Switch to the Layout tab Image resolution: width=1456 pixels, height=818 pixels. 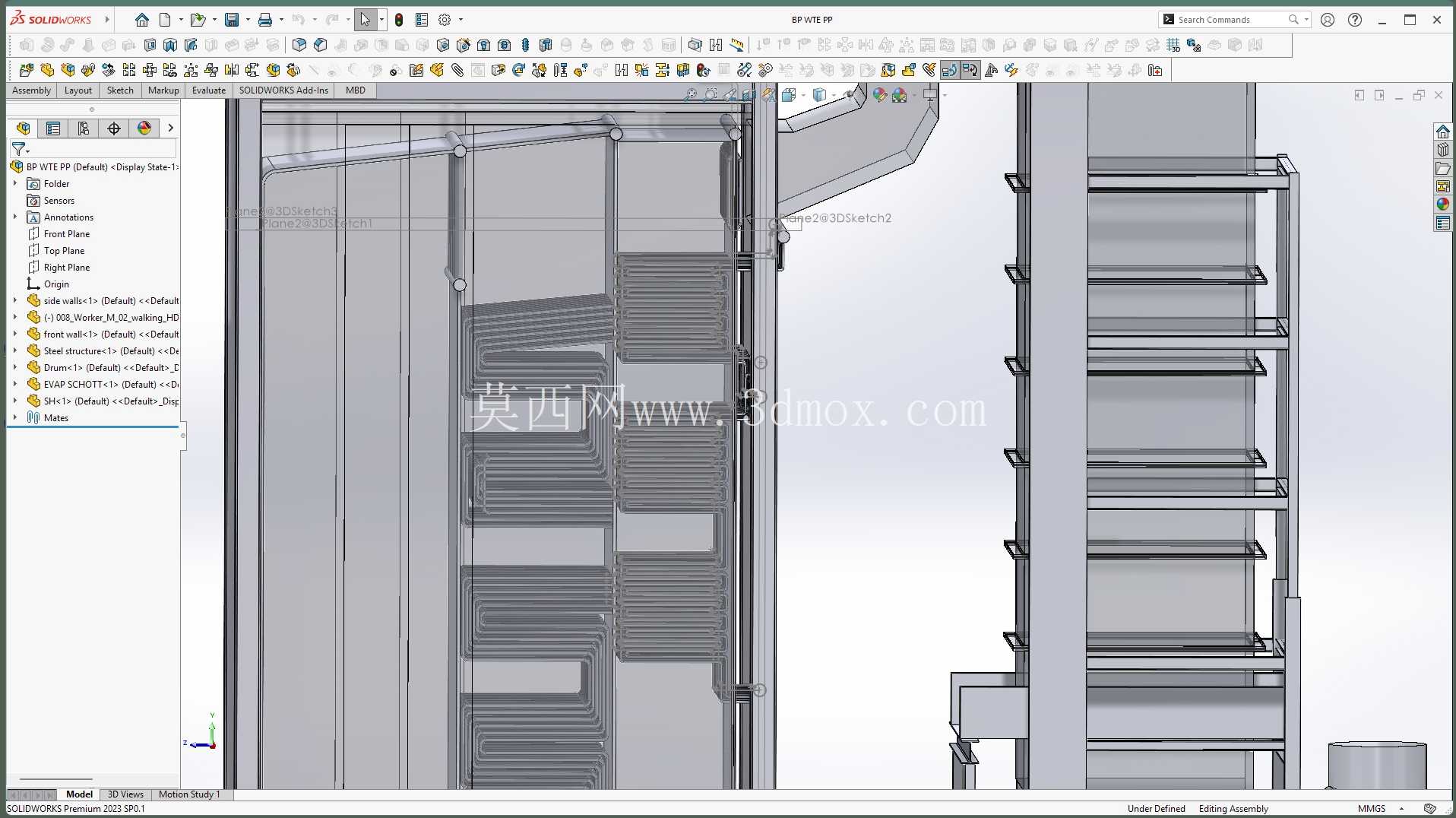(78, 90)
